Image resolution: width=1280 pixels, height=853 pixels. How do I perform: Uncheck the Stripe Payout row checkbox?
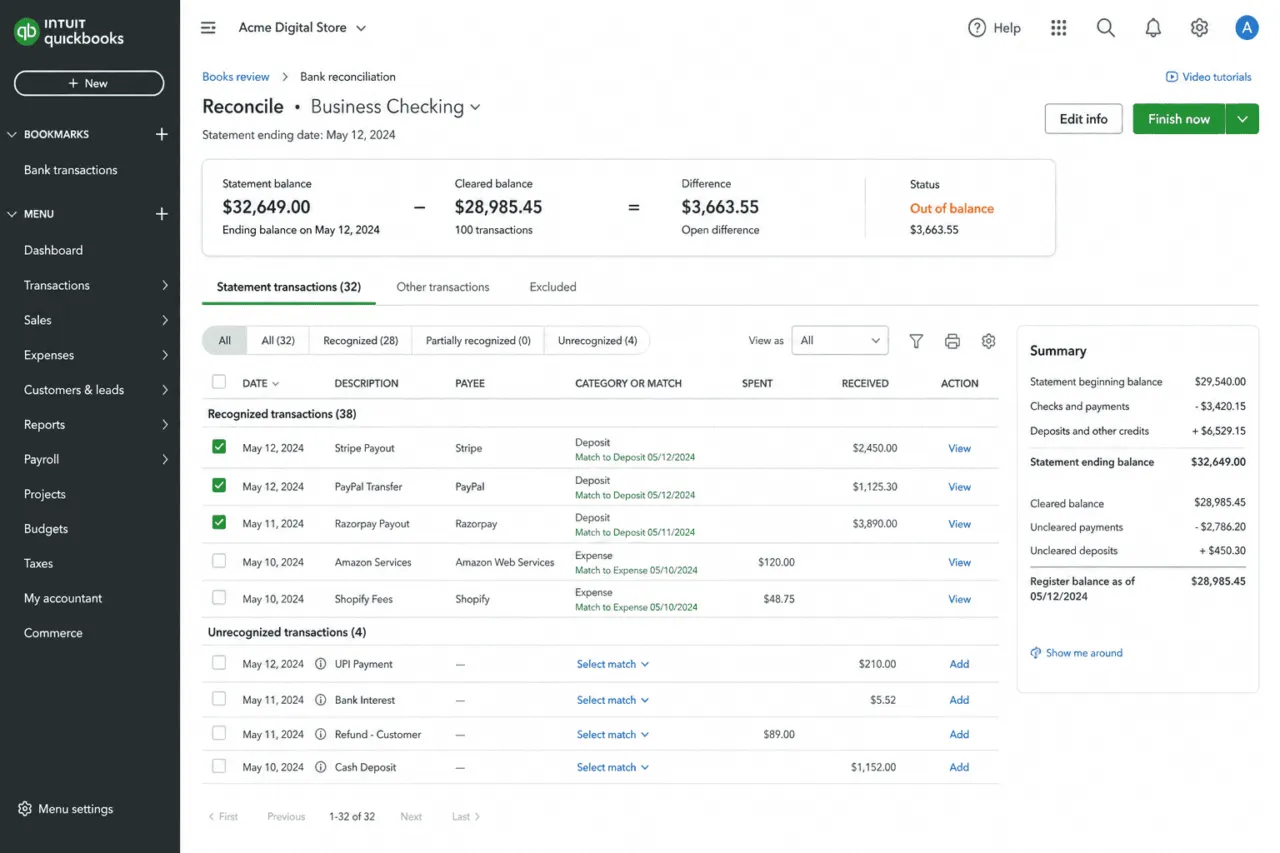point(219,447)
